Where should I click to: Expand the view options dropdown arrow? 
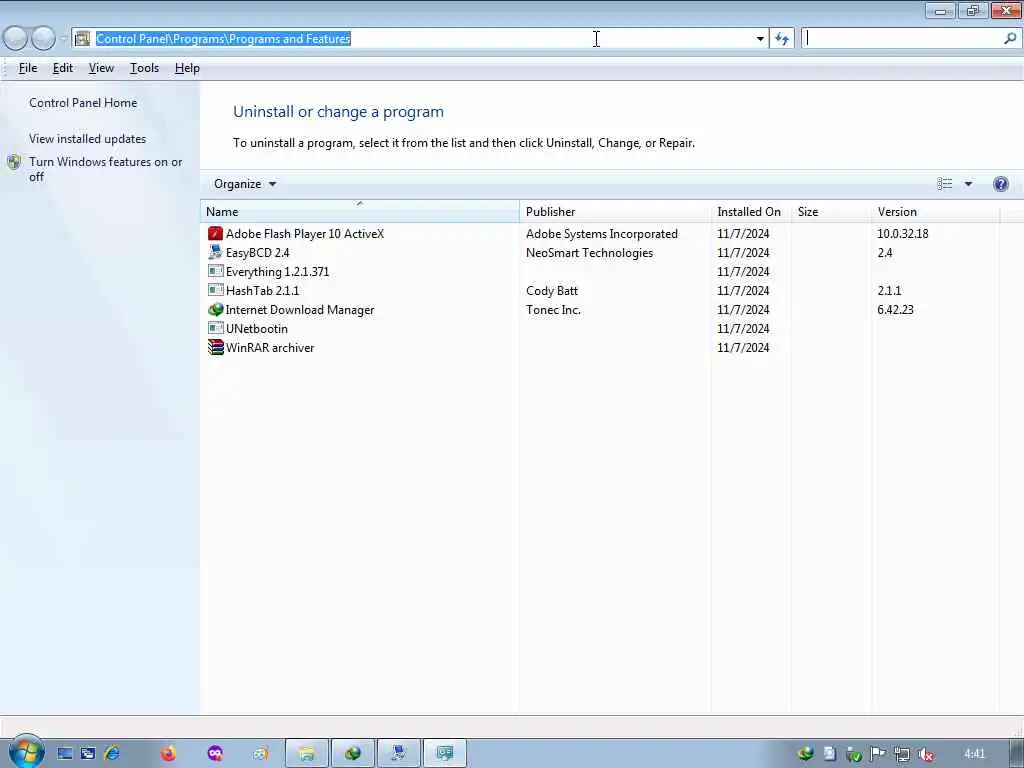point(968,184)
